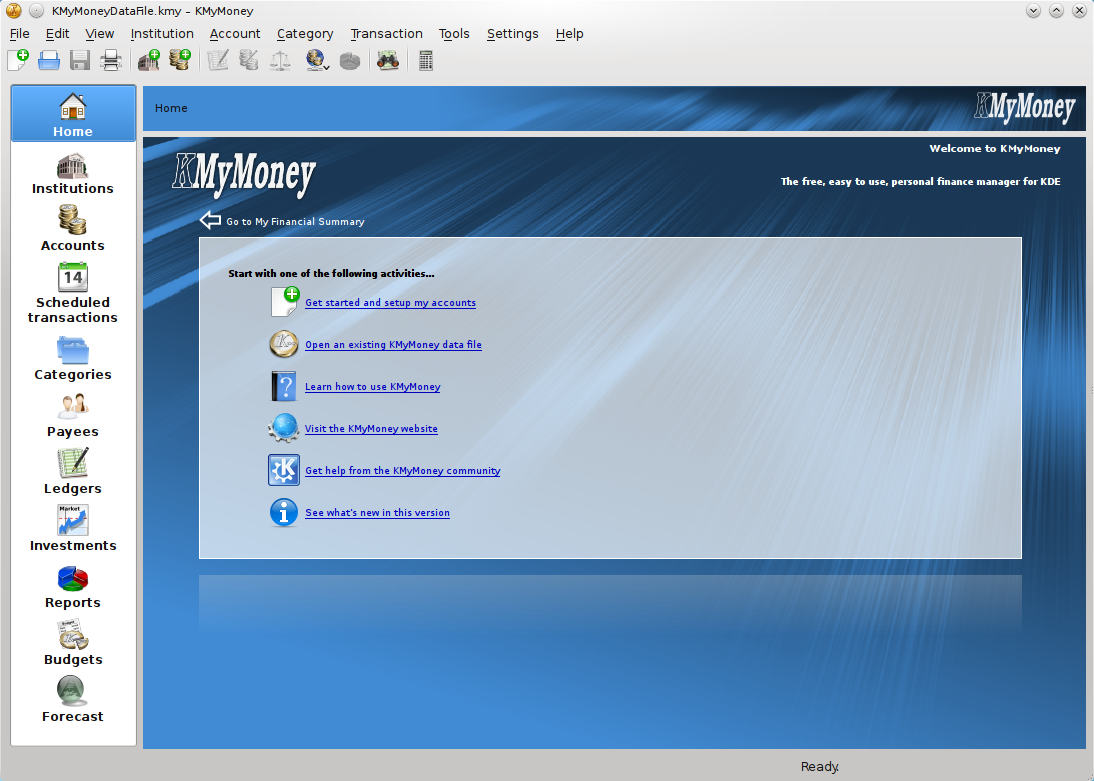The height and width of the screenshot is (781, 1094).
Task: Click the Ready status bar text
Action: (x=820, y=766)
